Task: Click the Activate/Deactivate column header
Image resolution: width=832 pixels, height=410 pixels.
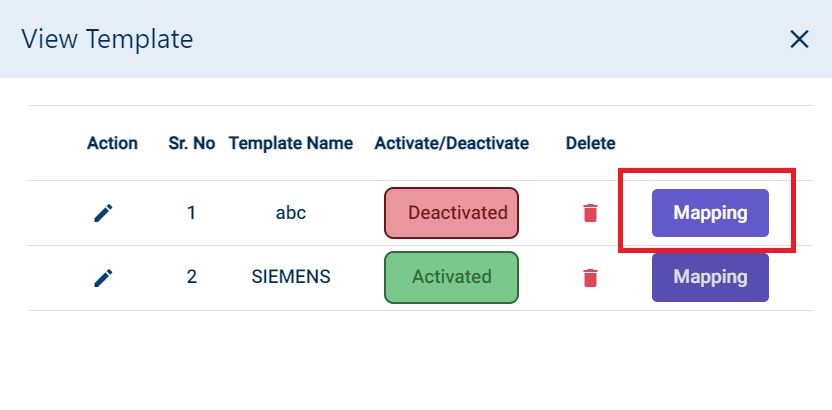Action: pos(452,143)
